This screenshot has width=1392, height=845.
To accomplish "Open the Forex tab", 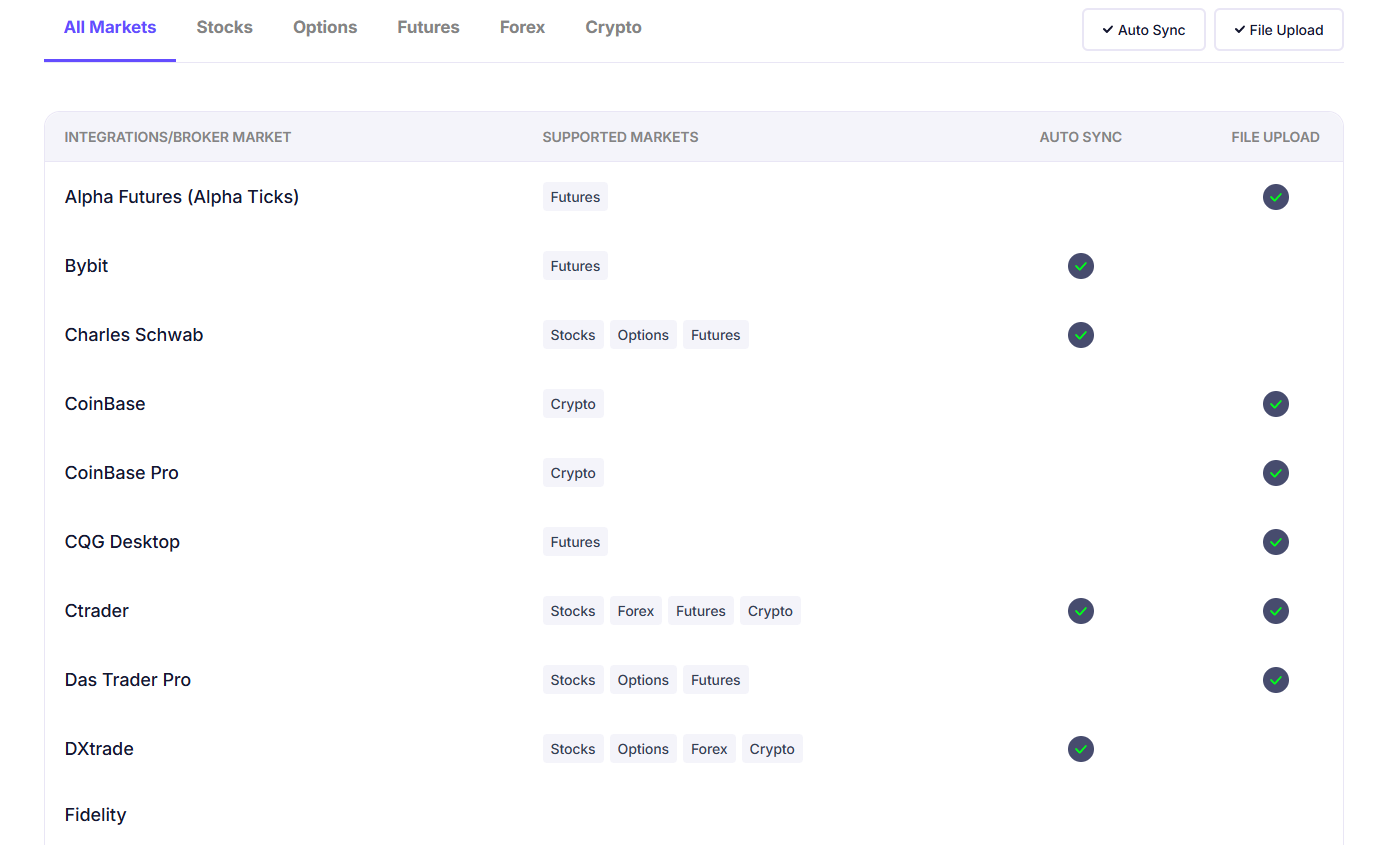I will 522,28.
